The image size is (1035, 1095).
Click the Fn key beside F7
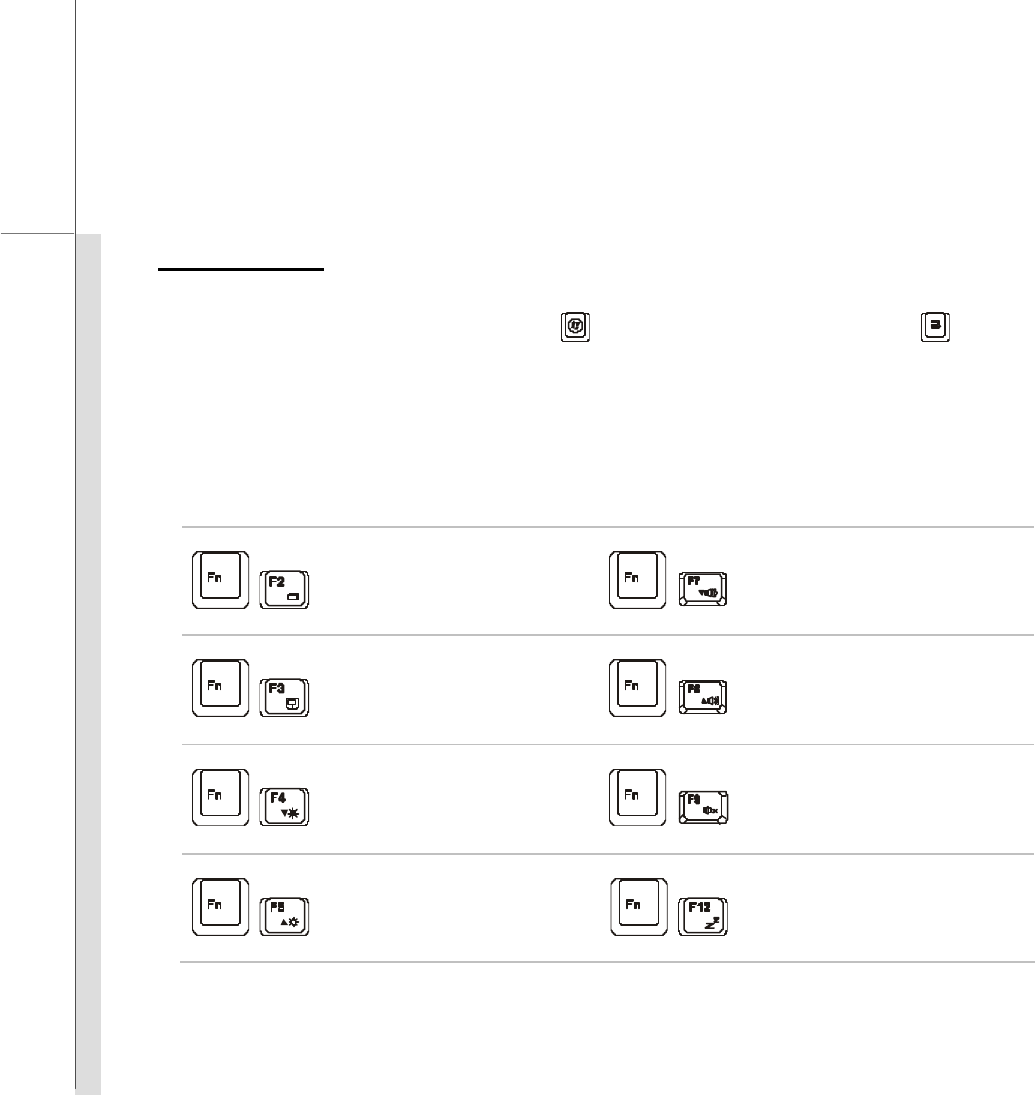point(639,577)
